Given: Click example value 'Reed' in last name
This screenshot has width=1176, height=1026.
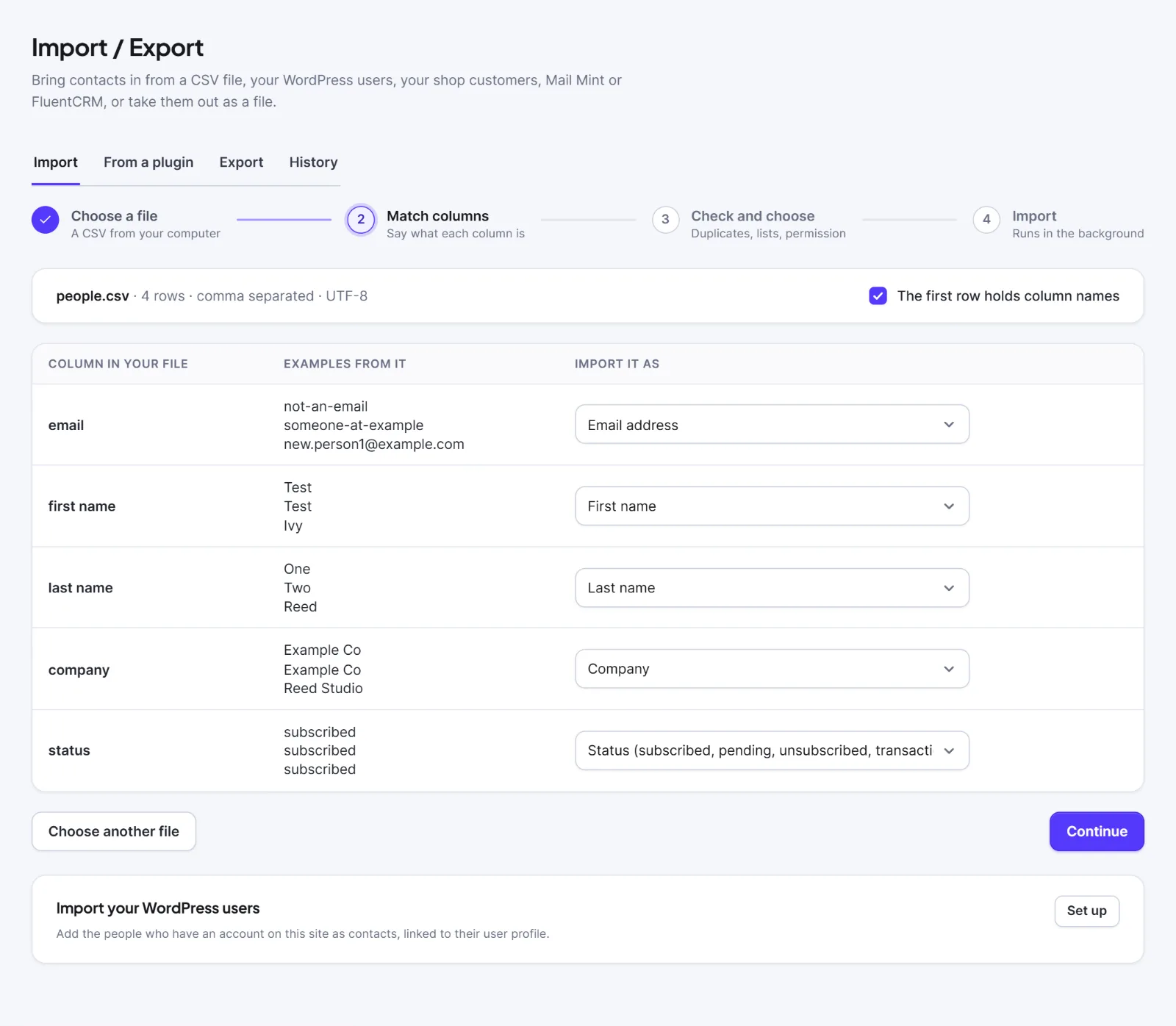Looking at the screenshot, I should tap(301, 607).
